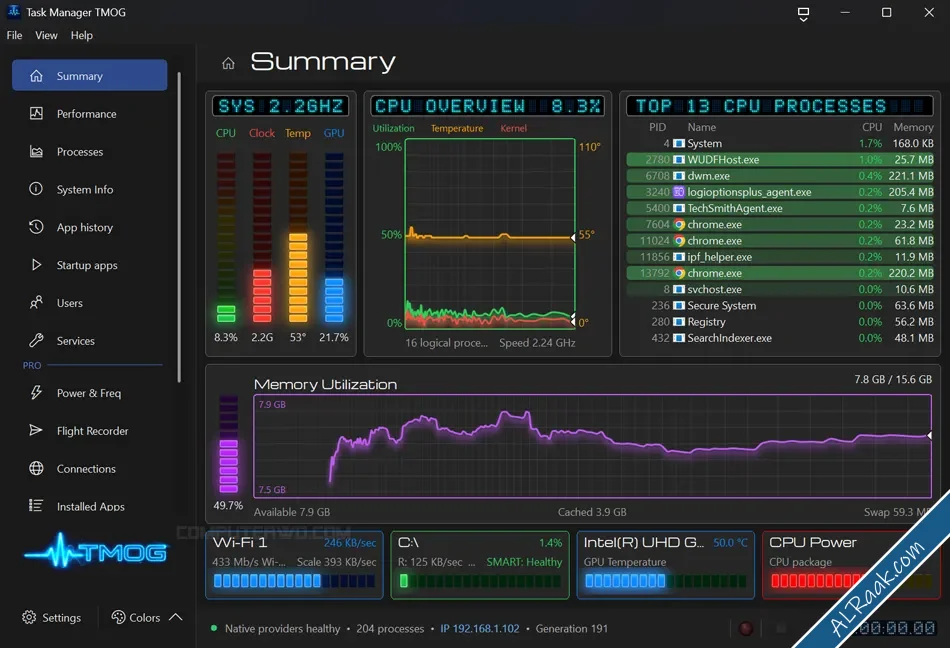
Task: Open the Users sidebar icon
Action: click(x=36, y=302)
